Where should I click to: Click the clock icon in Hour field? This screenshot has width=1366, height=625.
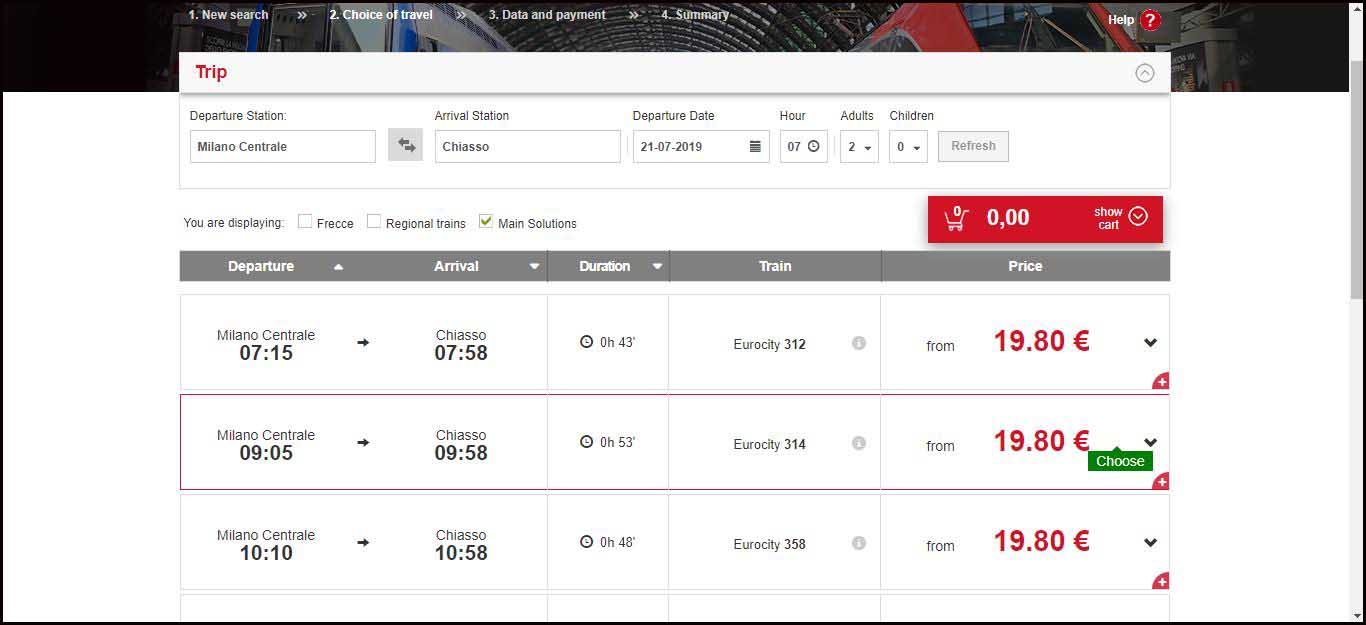tap(813, 146)
